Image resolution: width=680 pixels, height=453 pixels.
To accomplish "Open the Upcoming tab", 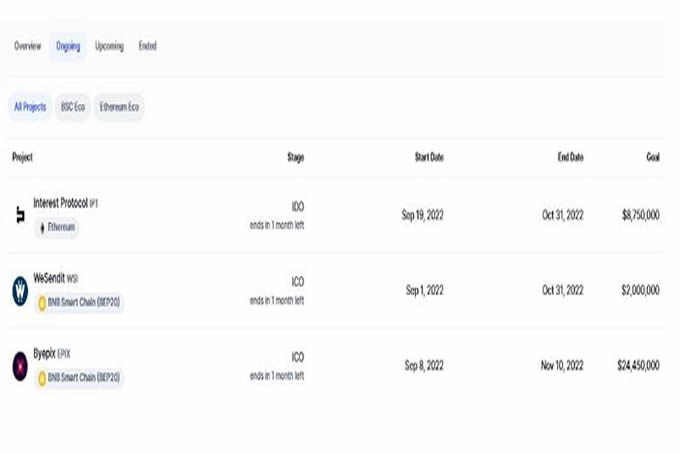I will pyautogui.click(x=110, y=46).
